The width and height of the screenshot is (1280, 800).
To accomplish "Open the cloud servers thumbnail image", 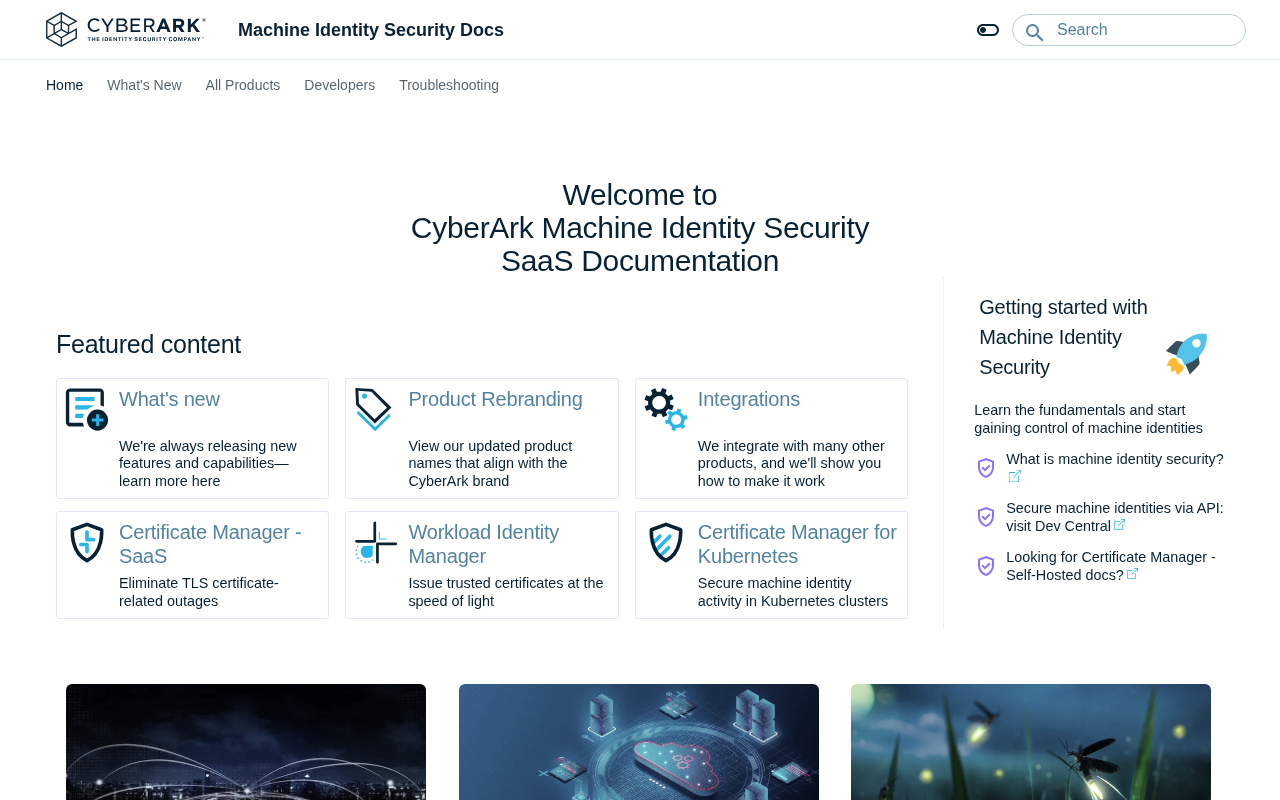I will tap(639, 742).
